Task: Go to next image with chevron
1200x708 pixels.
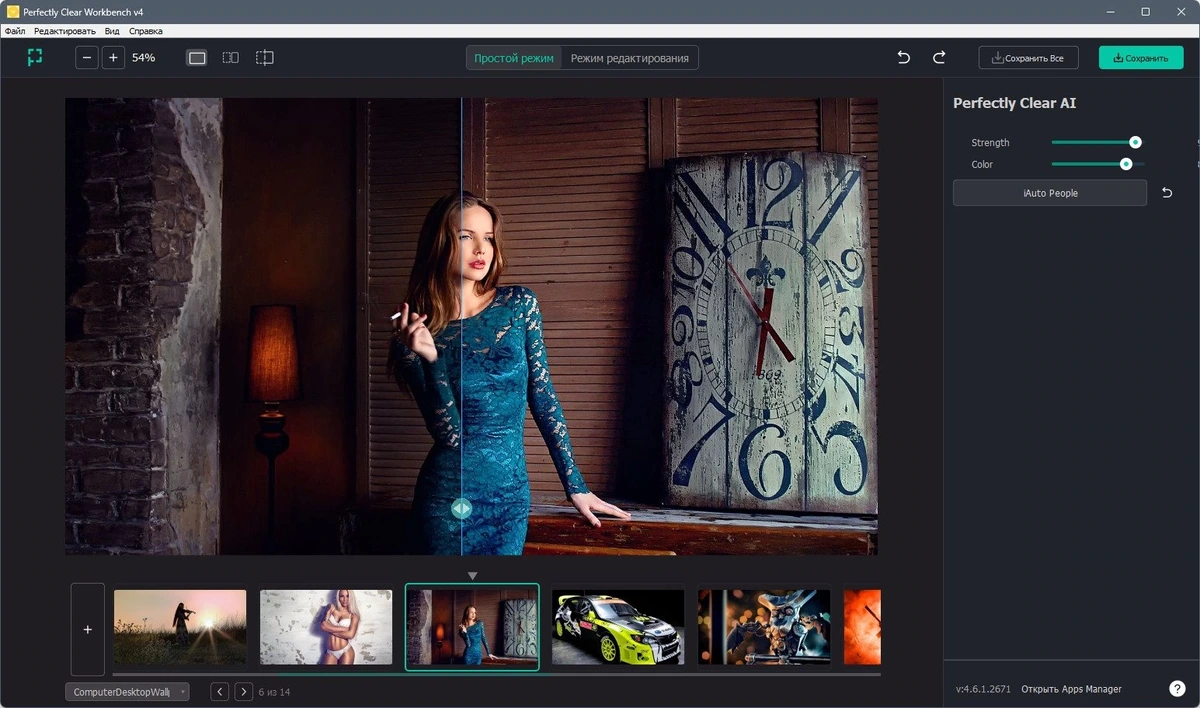Action: coord(243,692)
